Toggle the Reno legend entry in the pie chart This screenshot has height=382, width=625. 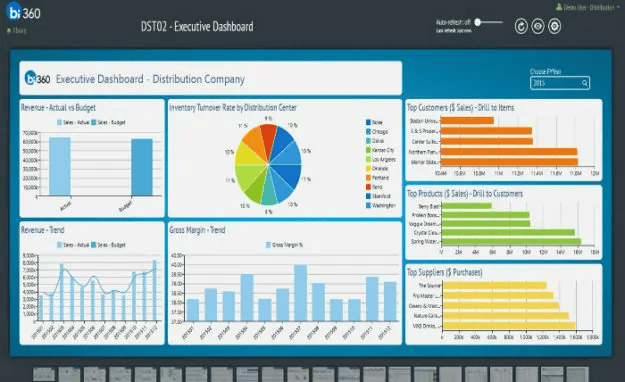click(x=374, y=187)
